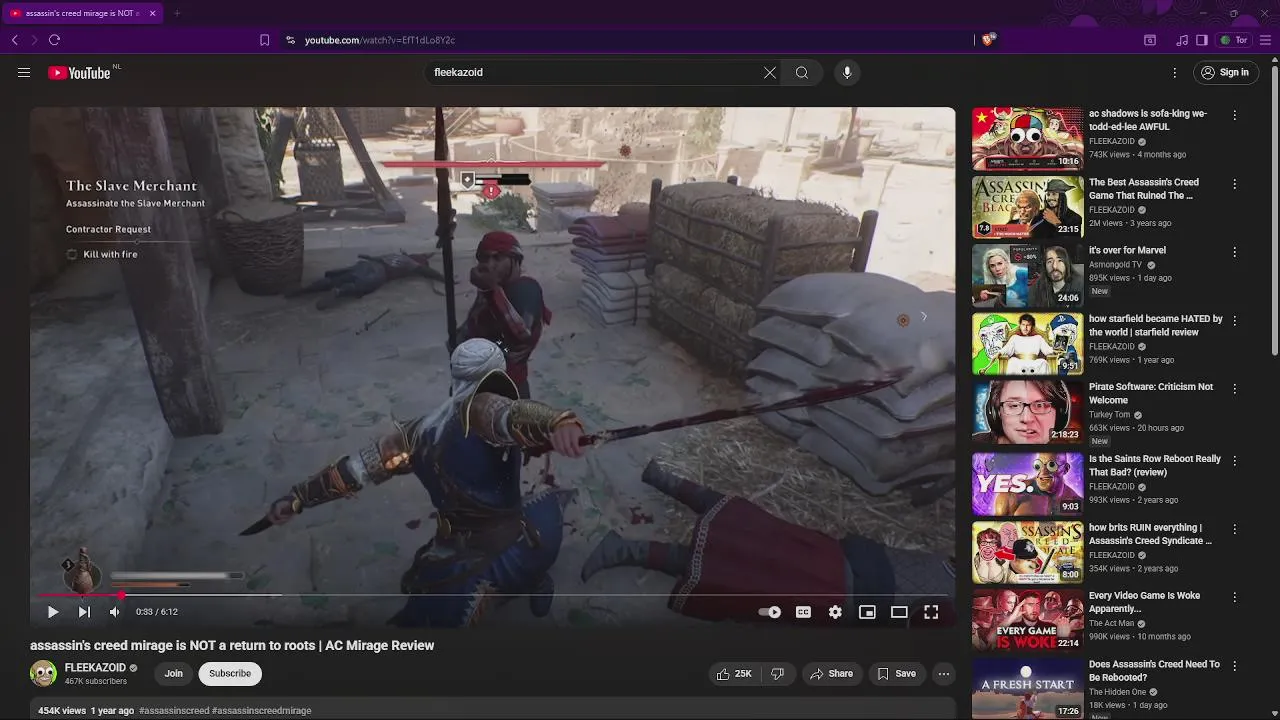1280x720 pixels.
Task: Click The Hidden One channel name
Action: tap(1117, 692)
